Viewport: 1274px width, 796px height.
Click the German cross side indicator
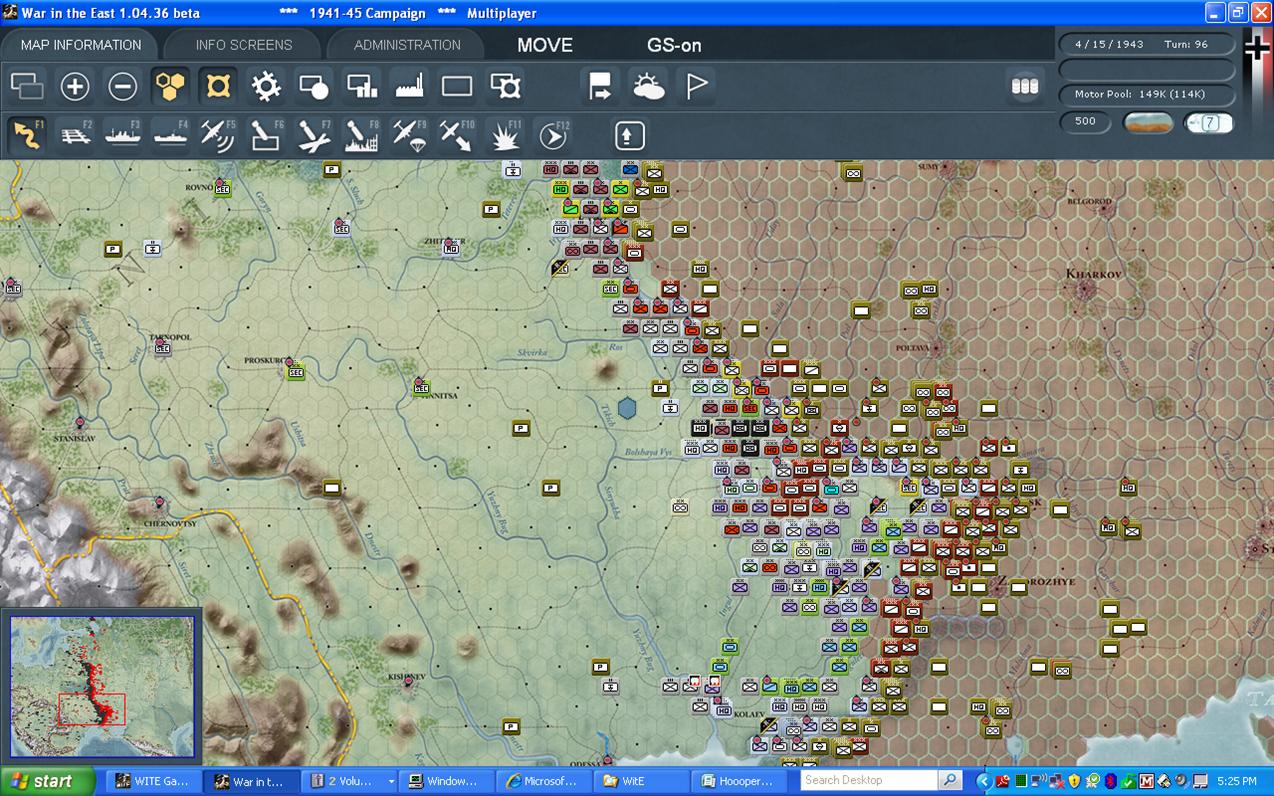(x=1257, y=47)
